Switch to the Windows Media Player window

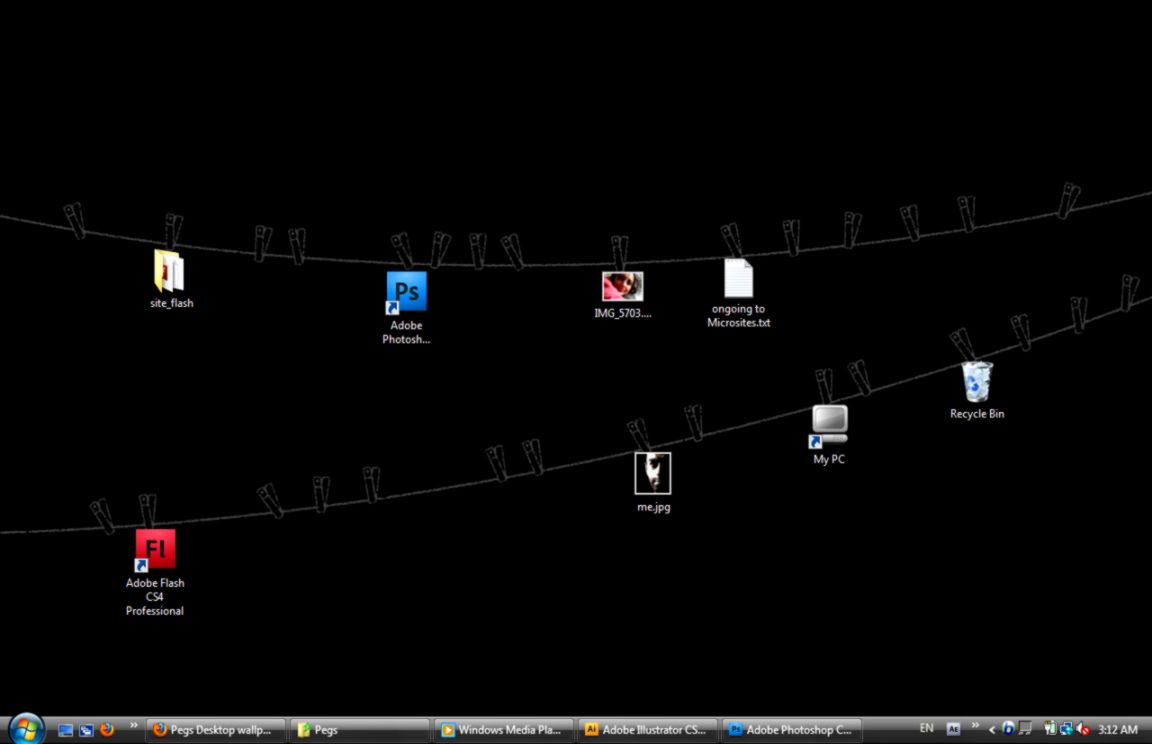[503, 729]
